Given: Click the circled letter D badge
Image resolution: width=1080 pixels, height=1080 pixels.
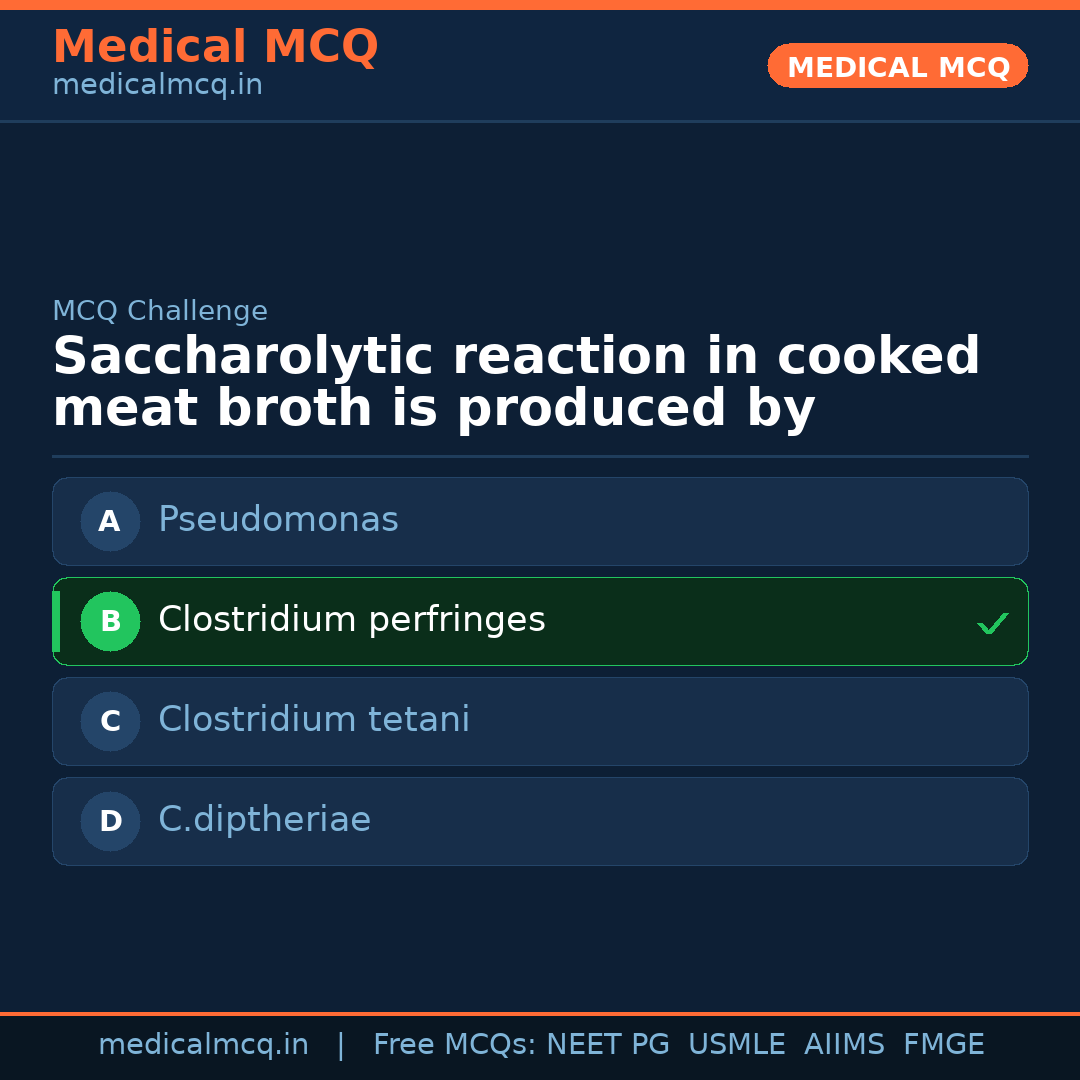Looking at the screenshot, I should tap(110, 821).
